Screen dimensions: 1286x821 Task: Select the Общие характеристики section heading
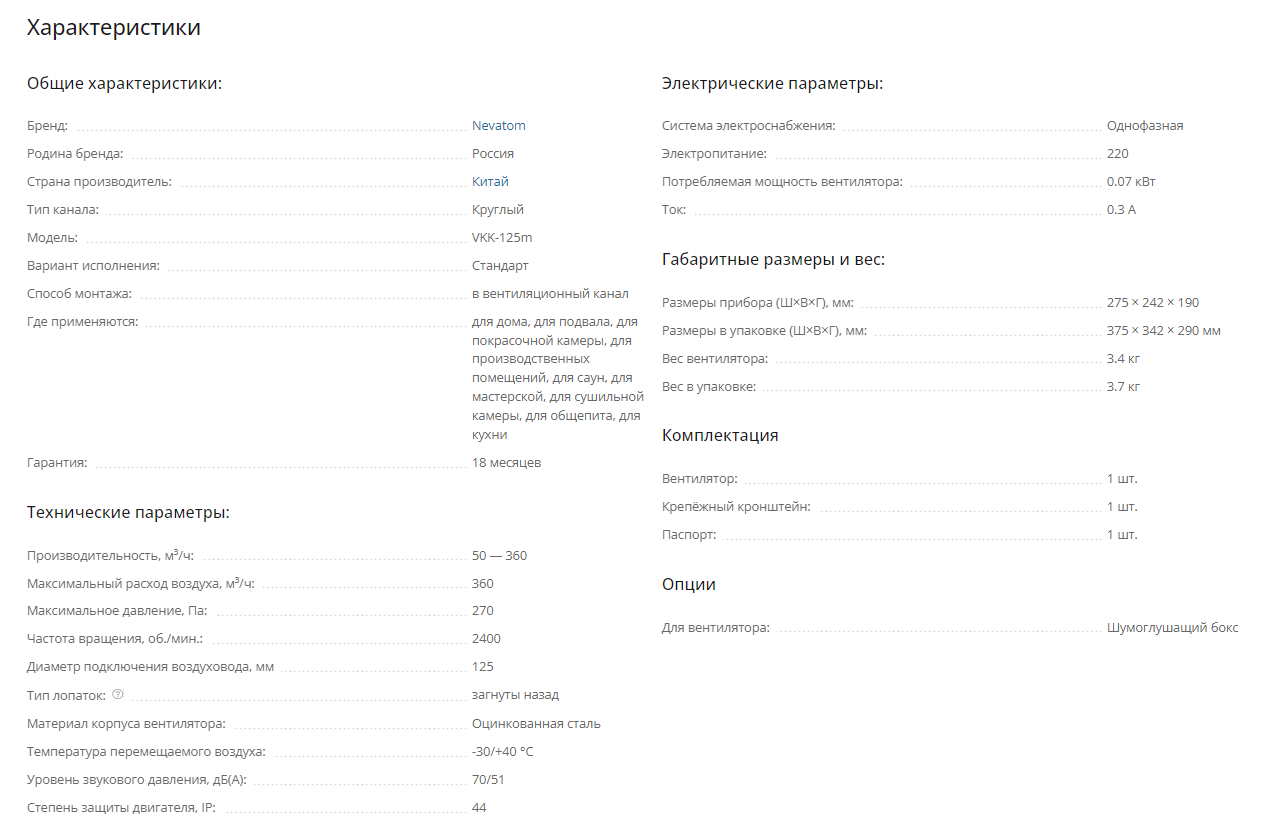[x=124, y=83]
